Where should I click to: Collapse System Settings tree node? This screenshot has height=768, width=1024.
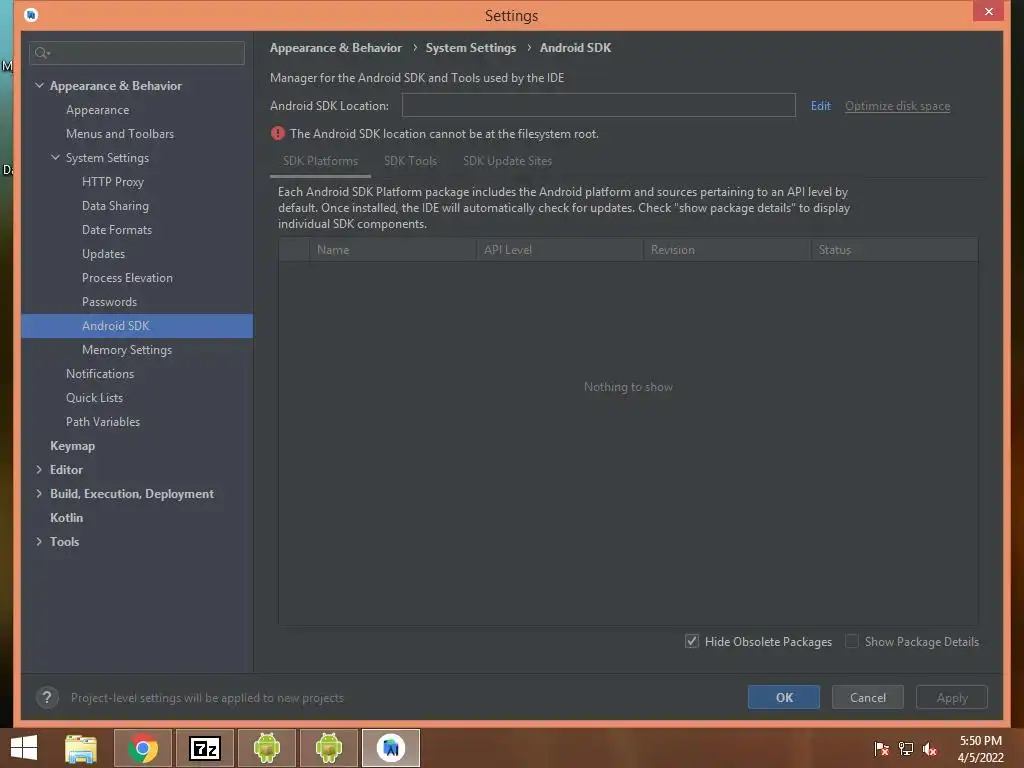(56, 157)
